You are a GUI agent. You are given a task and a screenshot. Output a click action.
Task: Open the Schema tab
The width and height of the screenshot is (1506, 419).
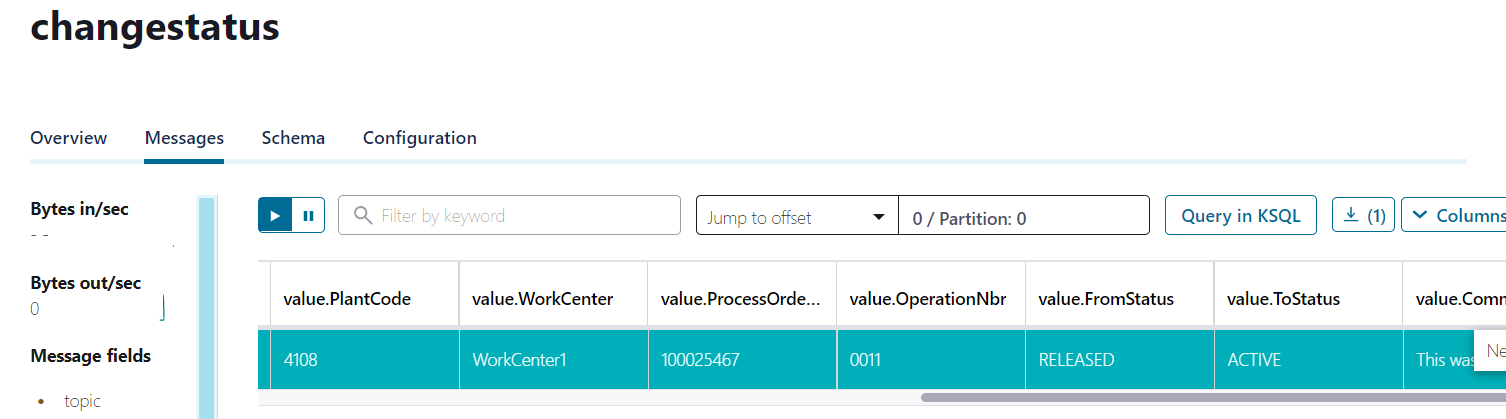pos(293,138)
